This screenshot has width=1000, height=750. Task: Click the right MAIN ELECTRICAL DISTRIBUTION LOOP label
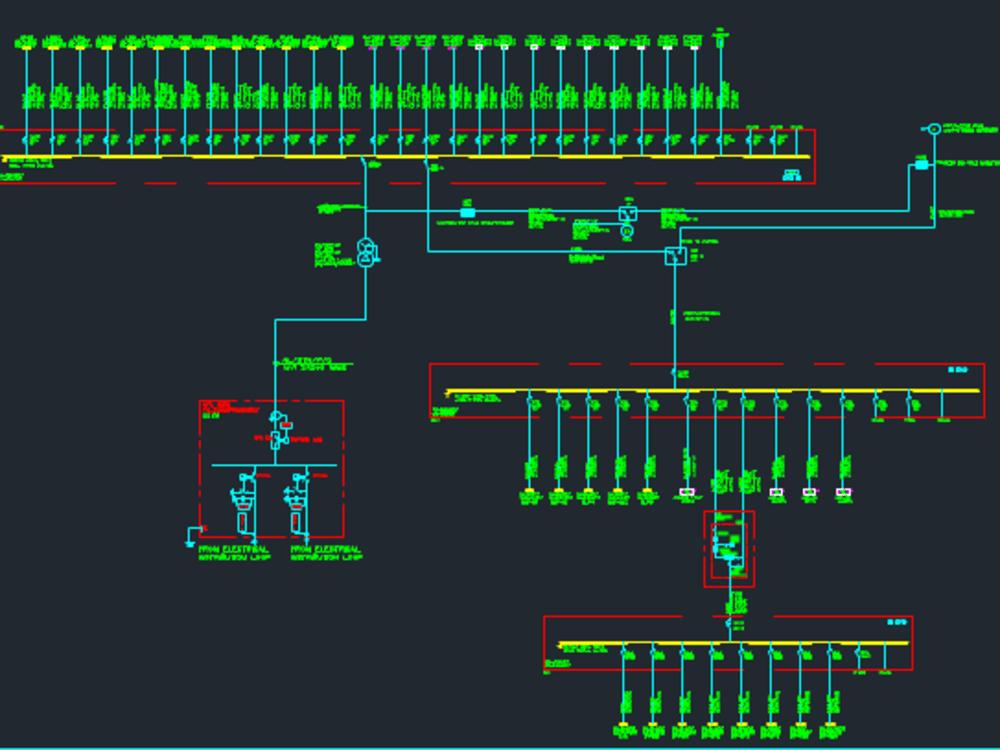pos(324,552)
